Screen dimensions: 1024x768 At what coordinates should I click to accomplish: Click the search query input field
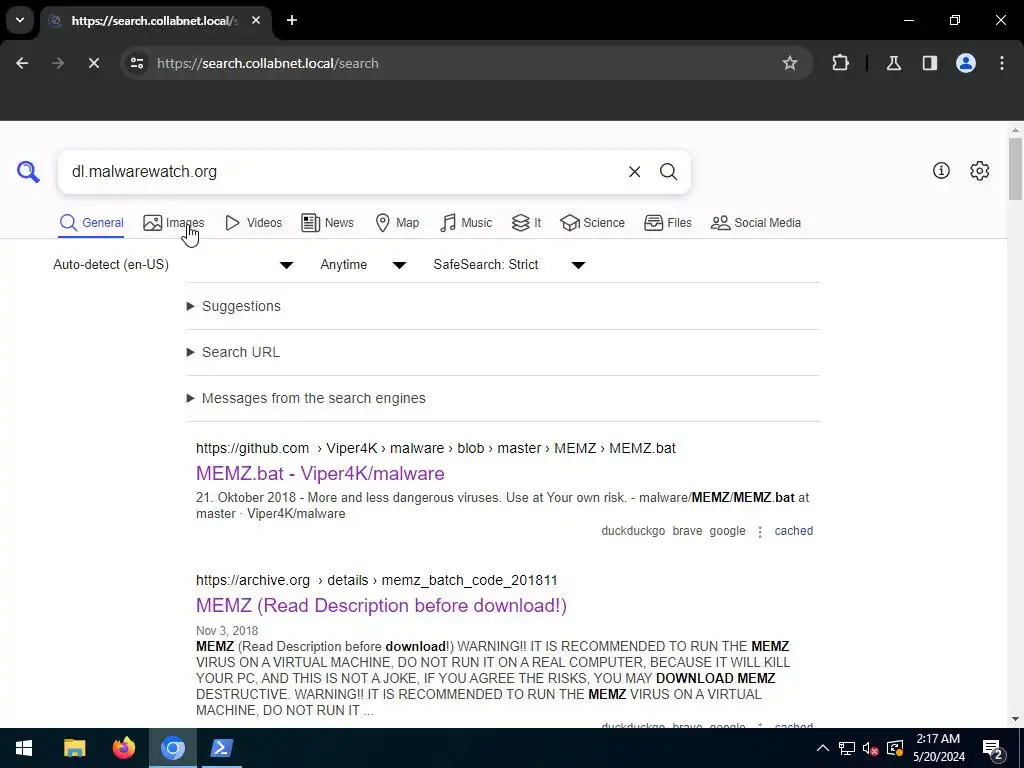point(346,172)
